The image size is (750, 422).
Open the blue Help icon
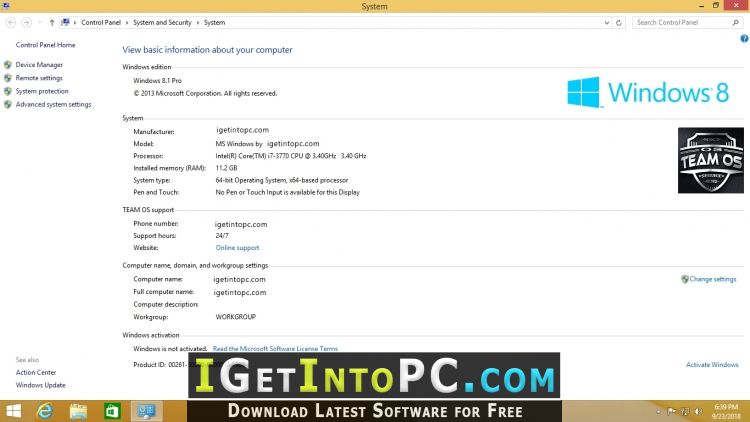[744, 39]
